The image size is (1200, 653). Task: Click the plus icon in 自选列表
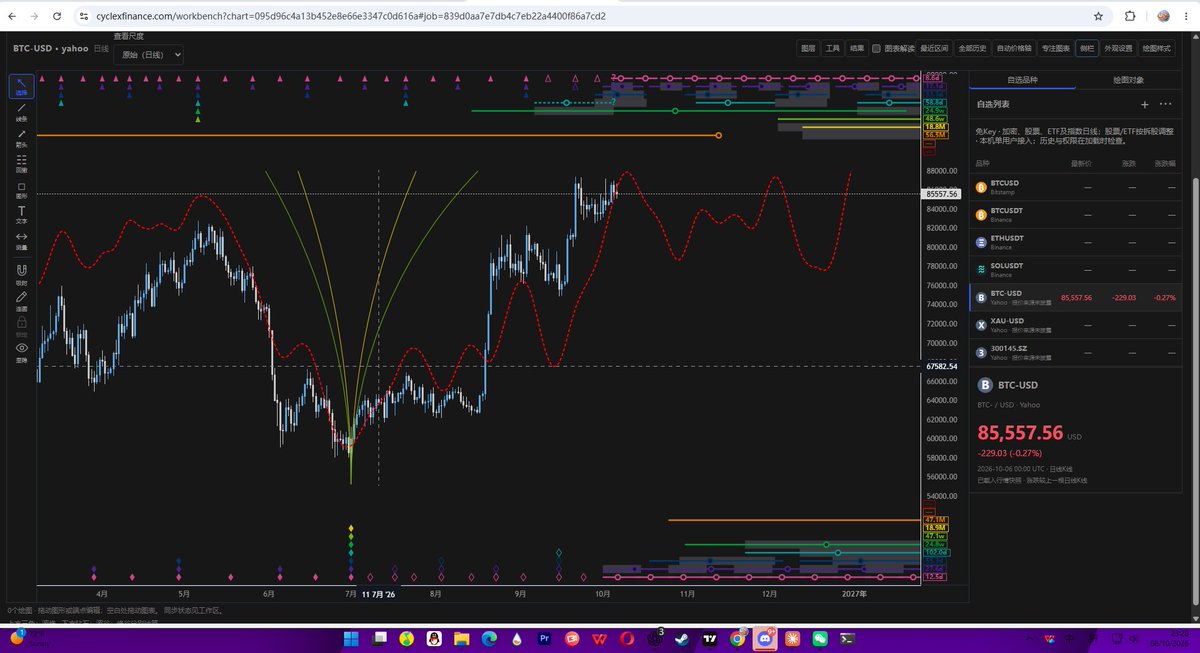pyautogui.click(x=1145, y=104)
